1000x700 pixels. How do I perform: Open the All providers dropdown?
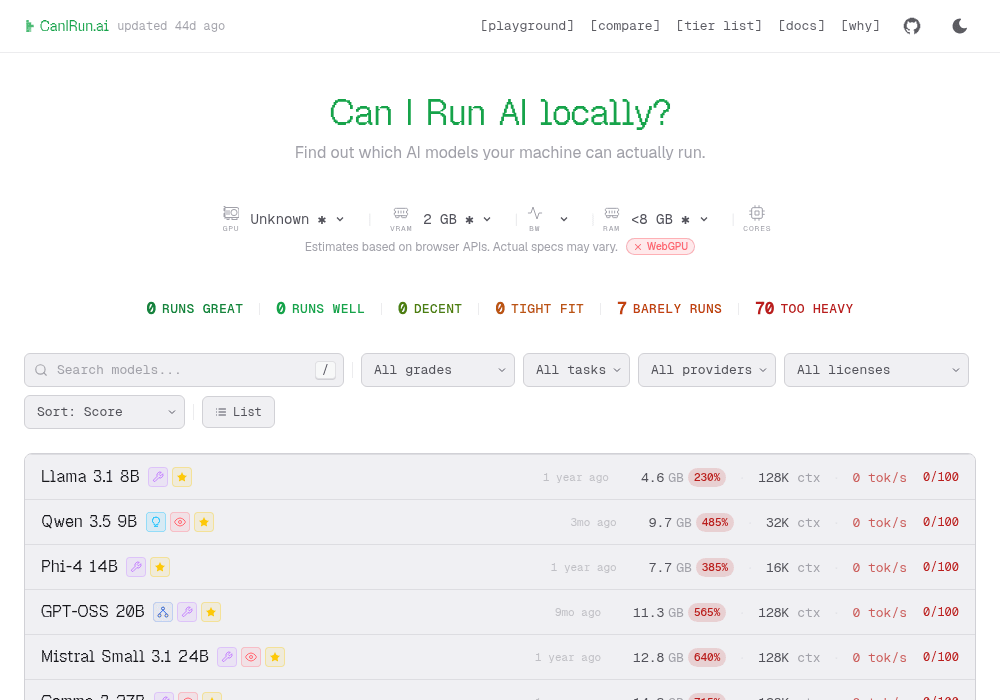click(707, 370)
